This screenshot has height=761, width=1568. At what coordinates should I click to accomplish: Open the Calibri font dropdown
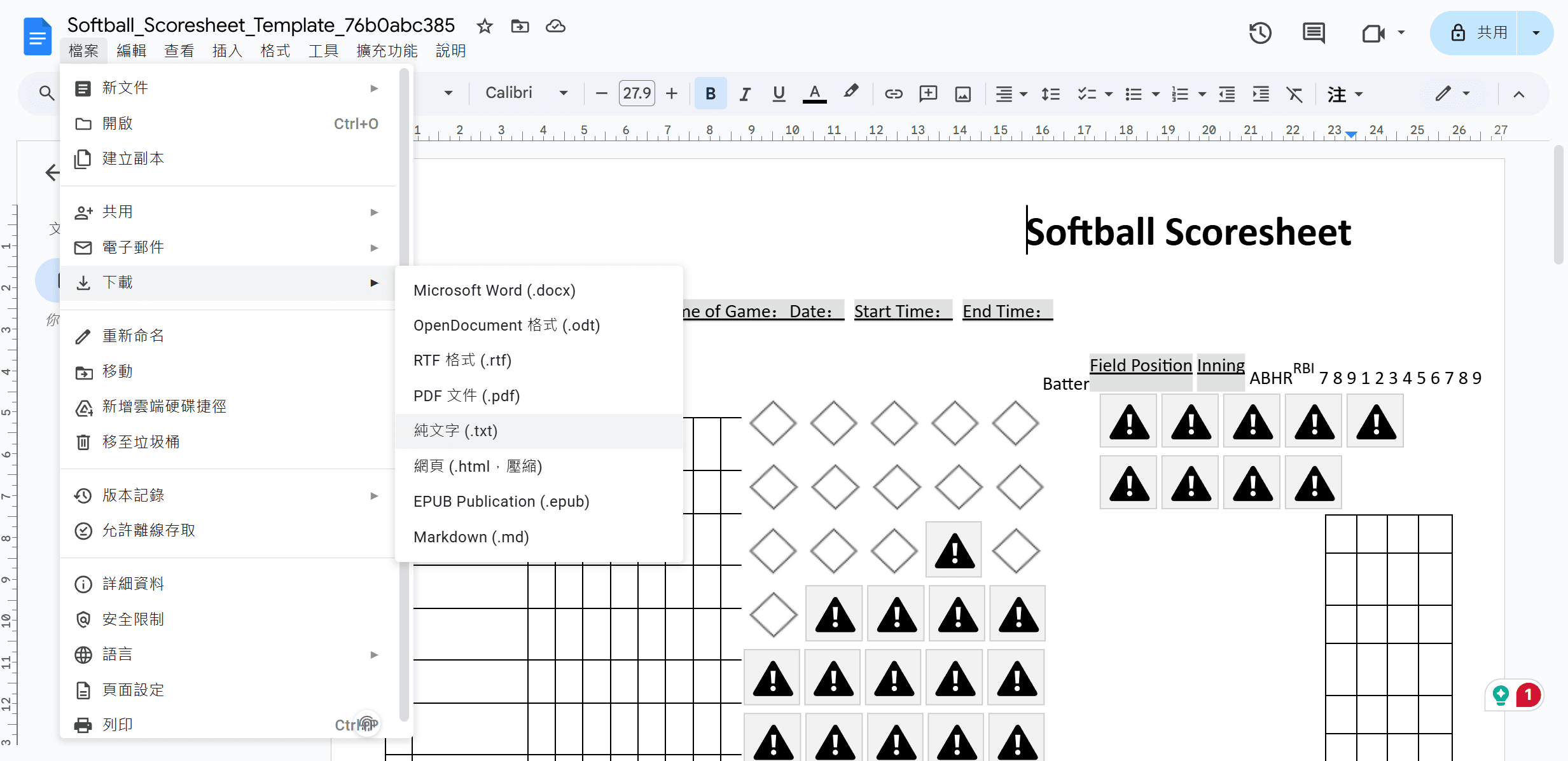tap(525, 93)
